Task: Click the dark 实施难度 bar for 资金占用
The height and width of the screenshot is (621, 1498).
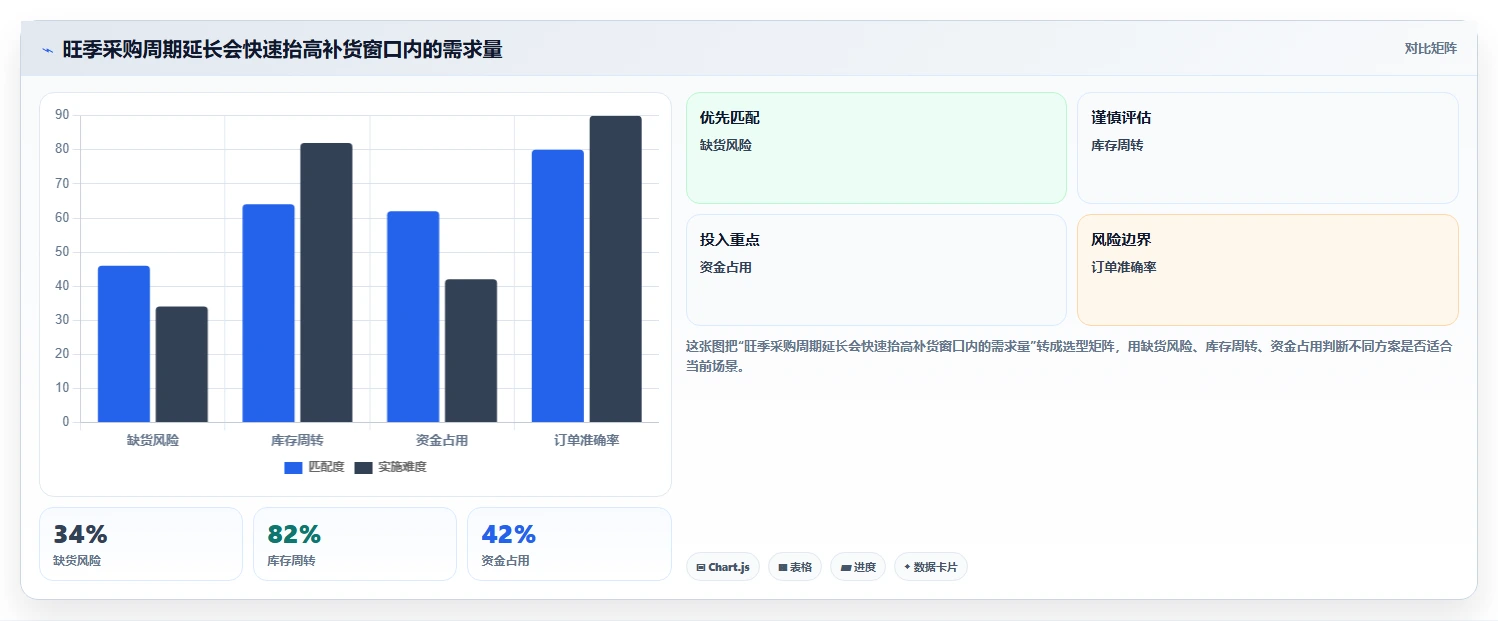Action: point(471,350)
